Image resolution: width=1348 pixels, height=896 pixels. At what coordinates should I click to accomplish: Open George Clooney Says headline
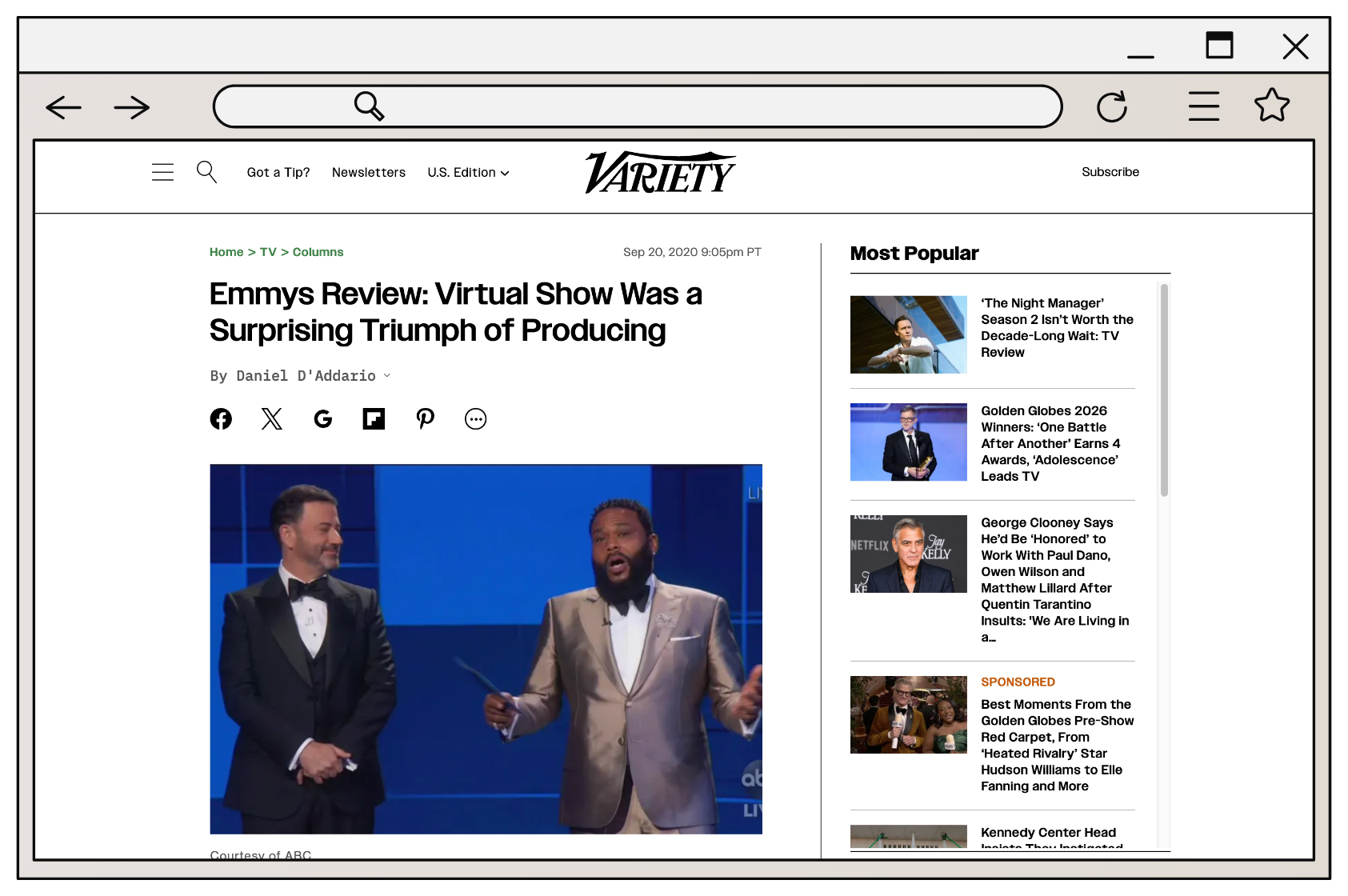1055,579
